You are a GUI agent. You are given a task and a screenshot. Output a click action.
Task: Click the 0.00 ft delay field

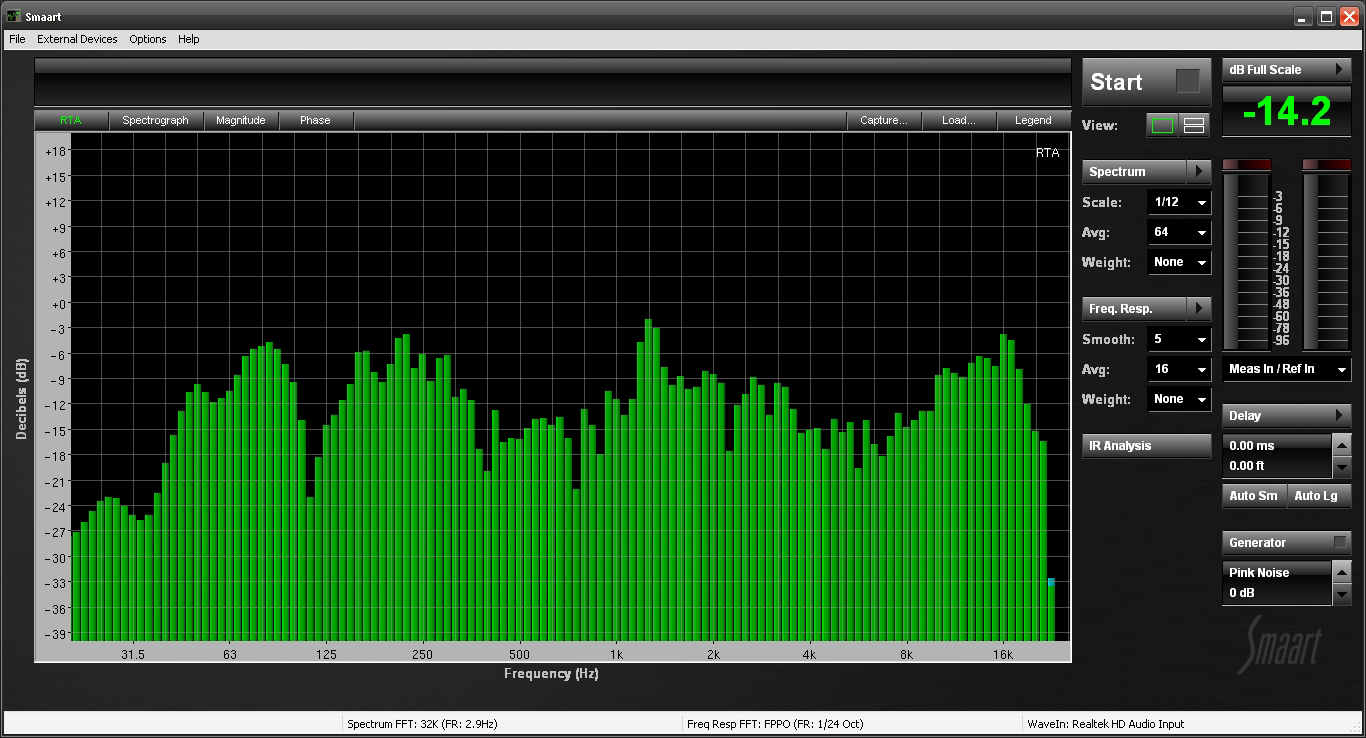pyautogui.click(x=1278, y=466)
